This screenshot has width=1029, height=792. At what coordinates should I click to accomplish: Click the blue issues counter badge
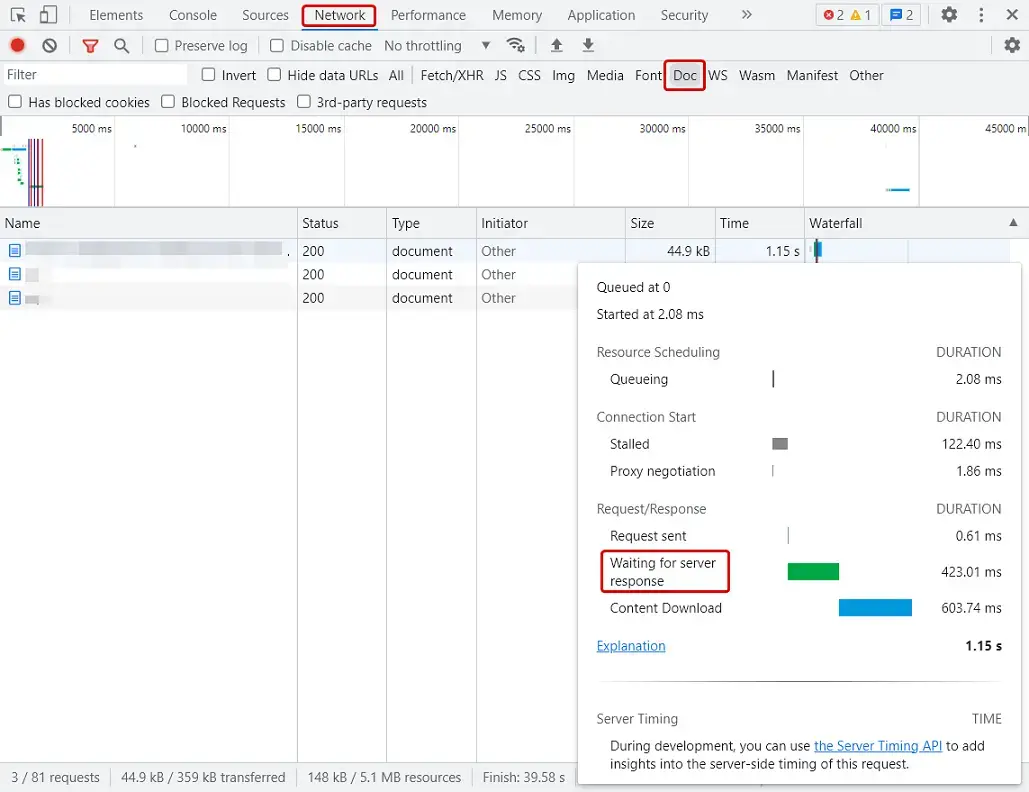coord(901,14)
